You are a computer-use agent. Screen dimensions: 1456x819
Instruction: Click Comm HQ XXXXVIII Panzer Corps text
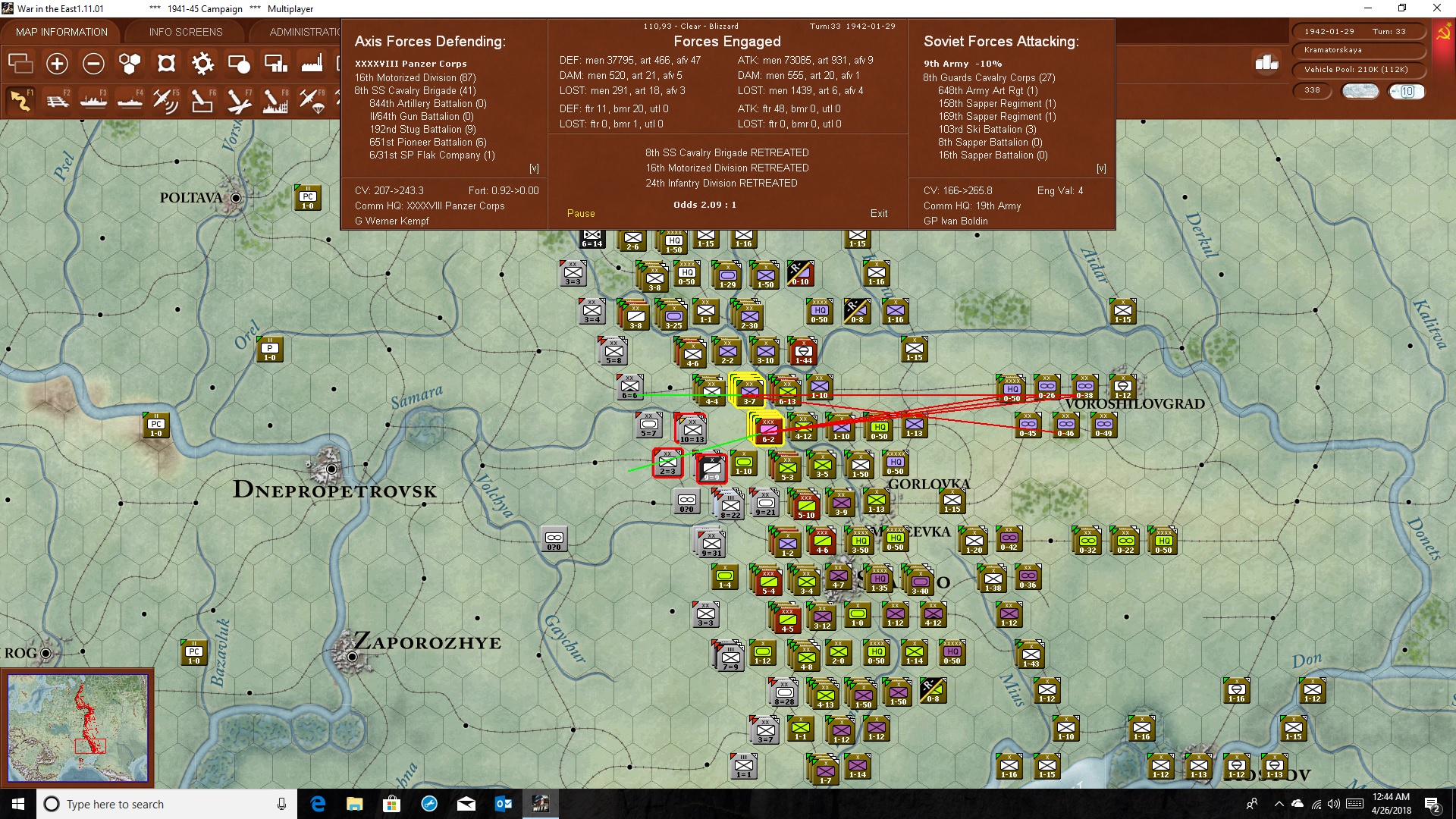[429, 206]
